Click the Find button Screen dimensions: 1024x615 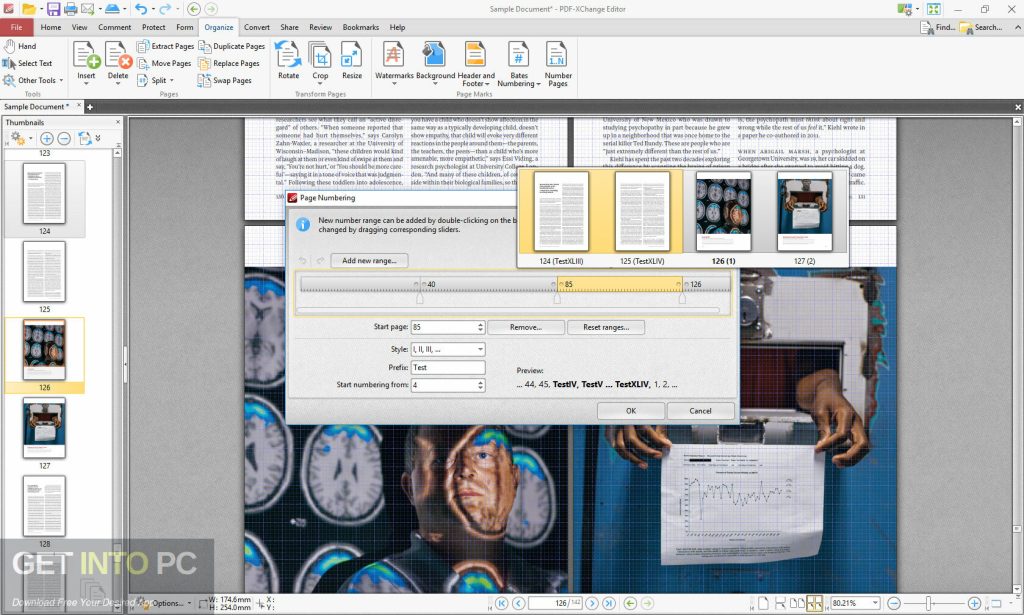(x=938, y=27)
